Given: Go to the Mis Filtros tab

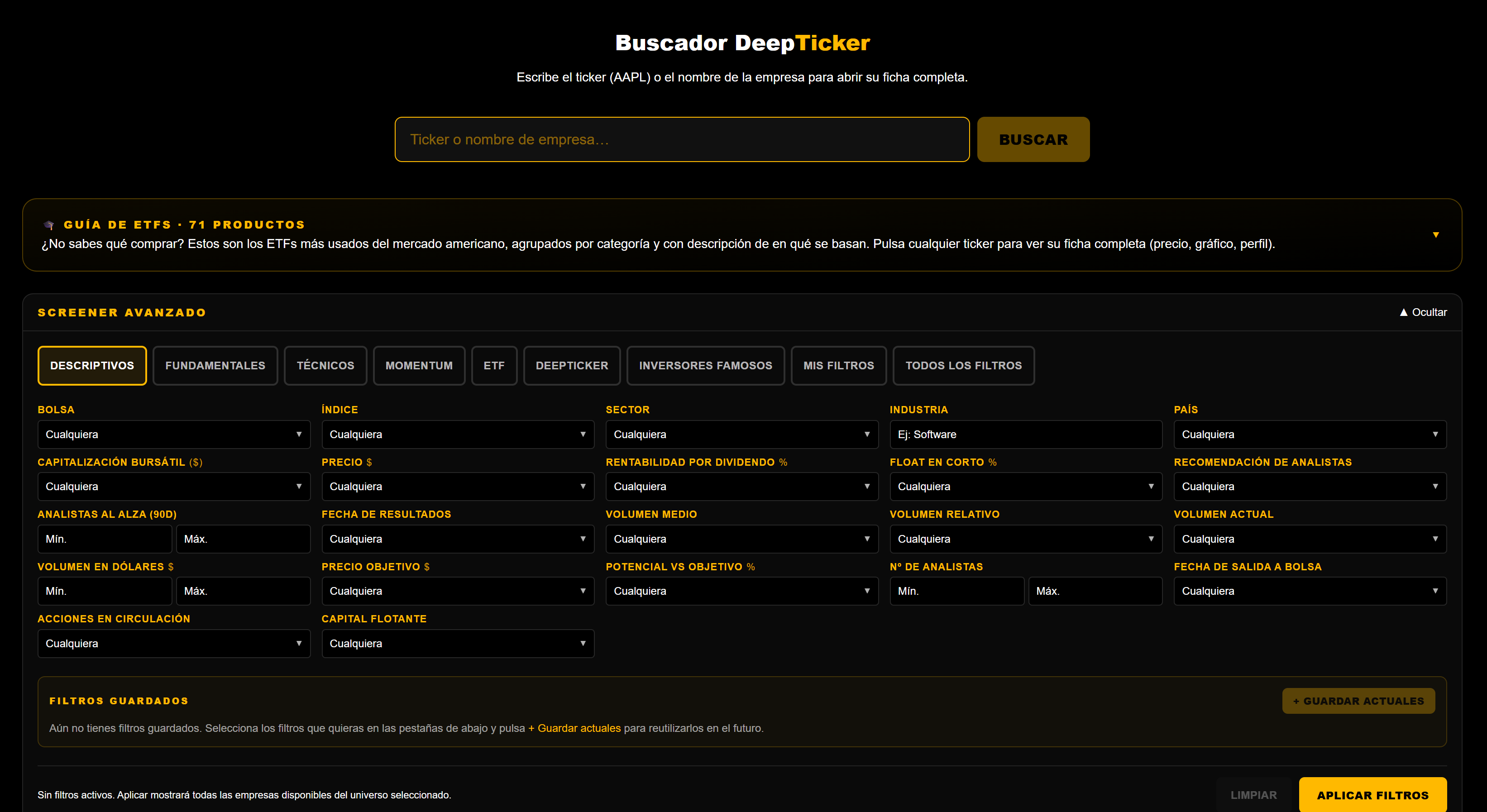Looking at the screenshot, I should point(839,365).
